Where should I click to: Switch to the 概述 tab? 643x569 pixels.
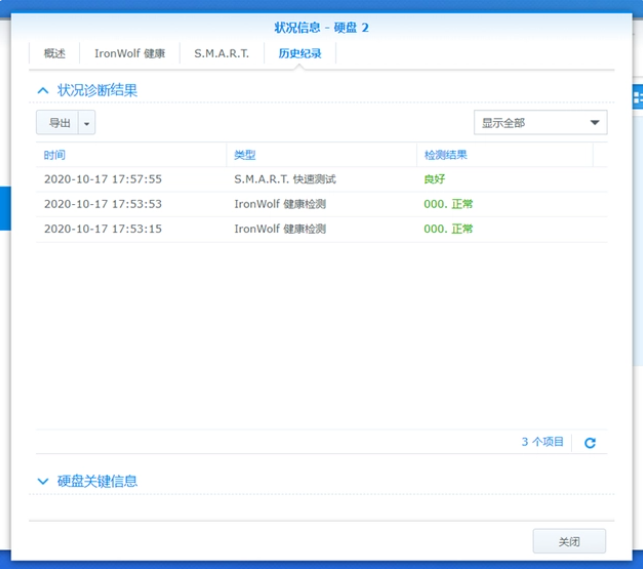[x=54, y=54]
